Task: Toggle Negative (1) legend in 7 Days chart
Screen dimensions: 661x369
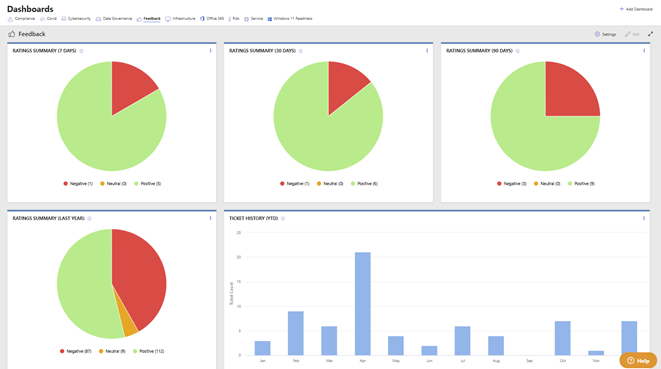Action: (78, 183)
